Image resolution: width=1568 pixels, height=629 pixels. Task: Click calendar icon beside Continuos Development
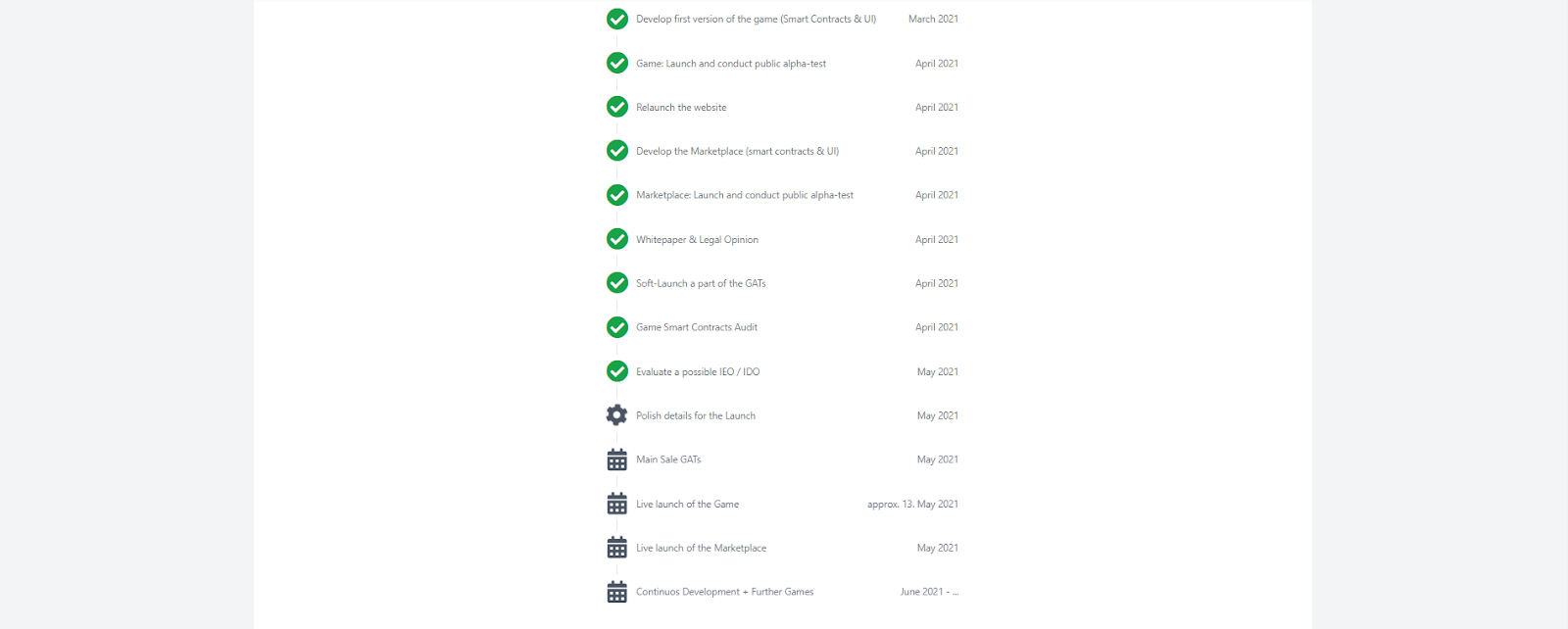coord(617,592)
